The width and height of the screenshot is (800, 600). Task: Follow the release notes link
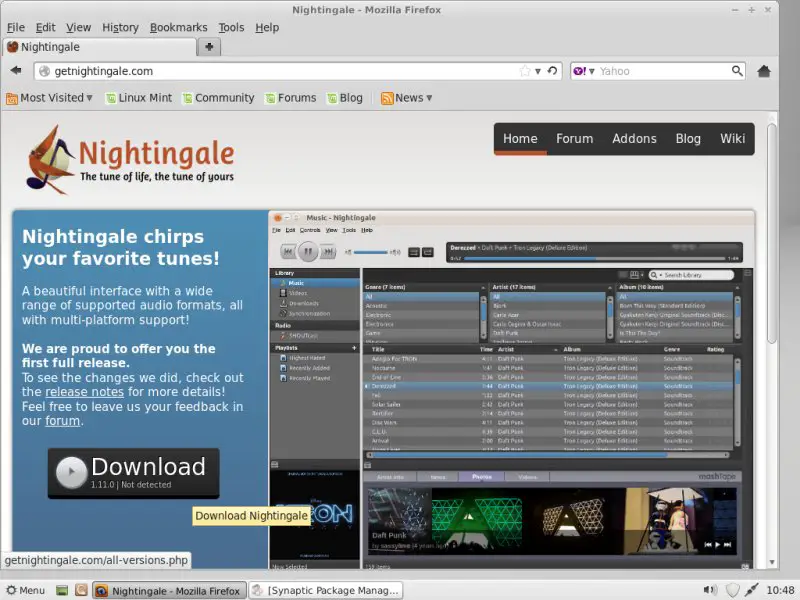(84, 392)
